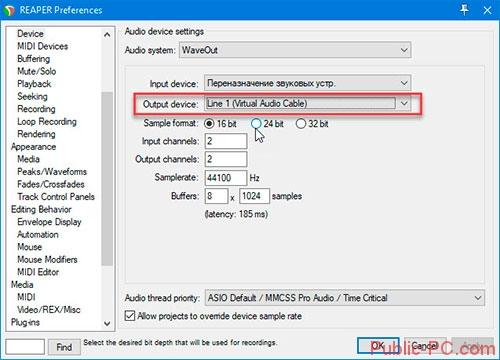
Task: Click the down arrow of the tree scrollbar
Action: [x=107, y=323]
